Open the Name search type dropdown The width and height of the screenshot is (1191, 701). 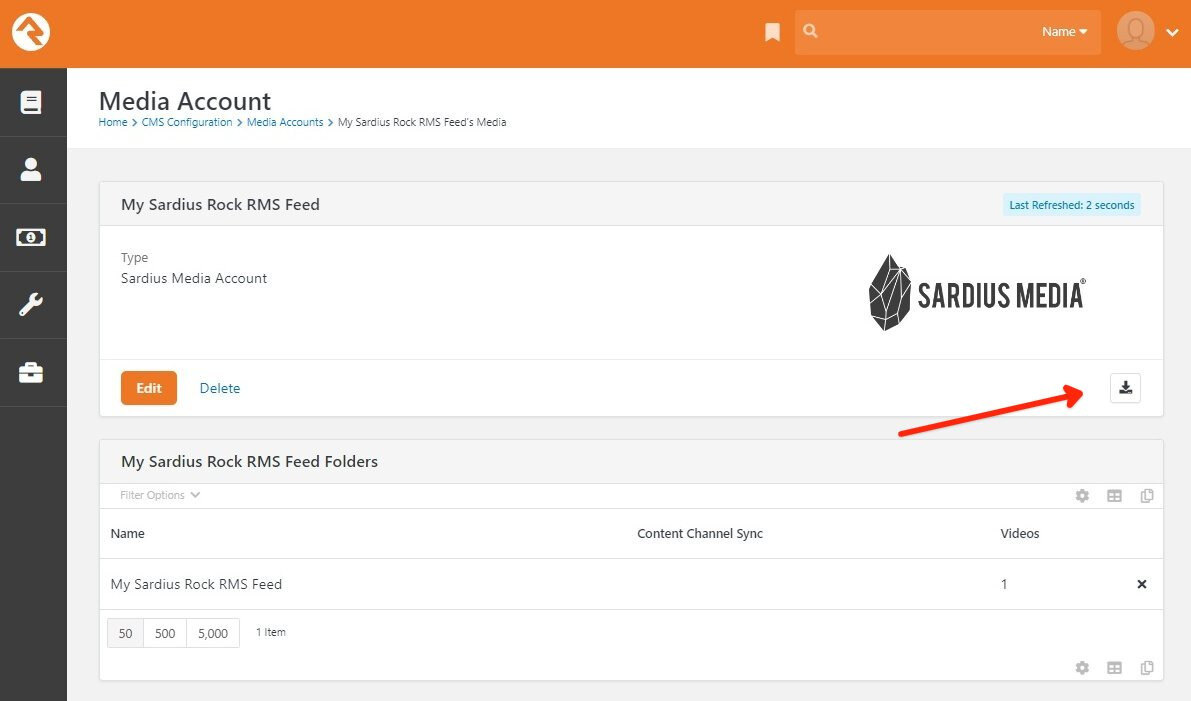point(1064,32)
